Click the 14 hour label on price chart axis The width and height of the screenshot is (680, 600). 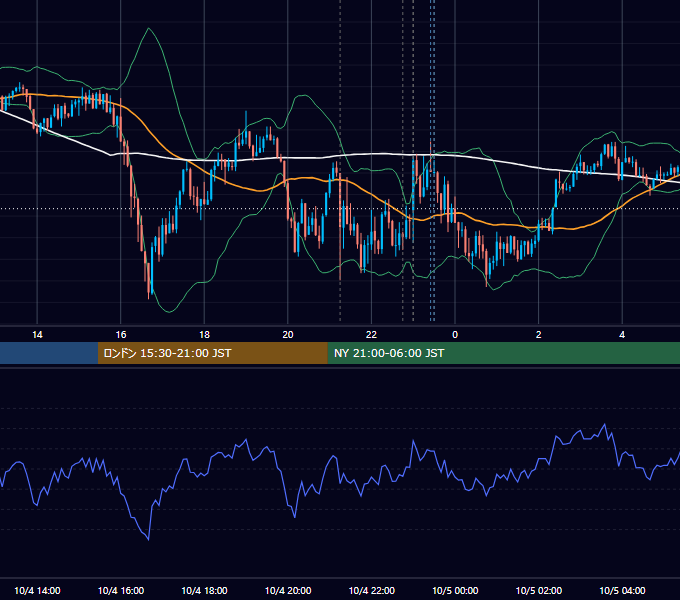[x=37, y=335]
